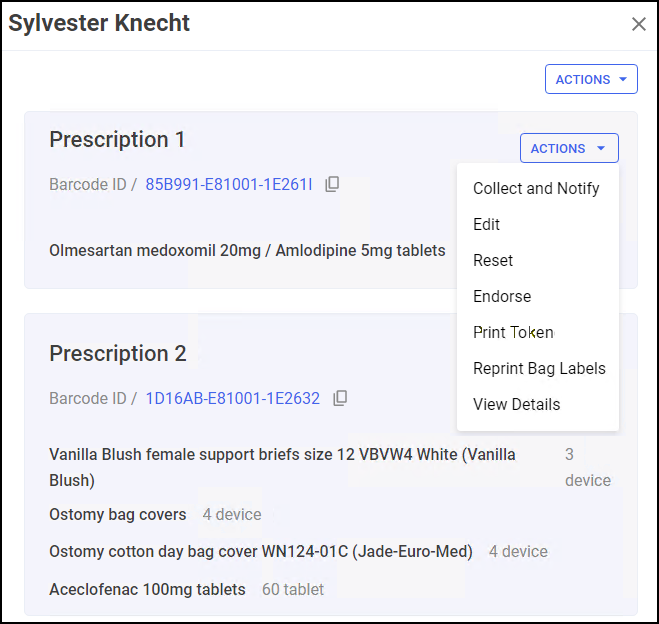Viewport: 659px width, 624px height.
Task: Select the Olmesartan medoxomil / Amlodipine item
Action: [247, 250]
